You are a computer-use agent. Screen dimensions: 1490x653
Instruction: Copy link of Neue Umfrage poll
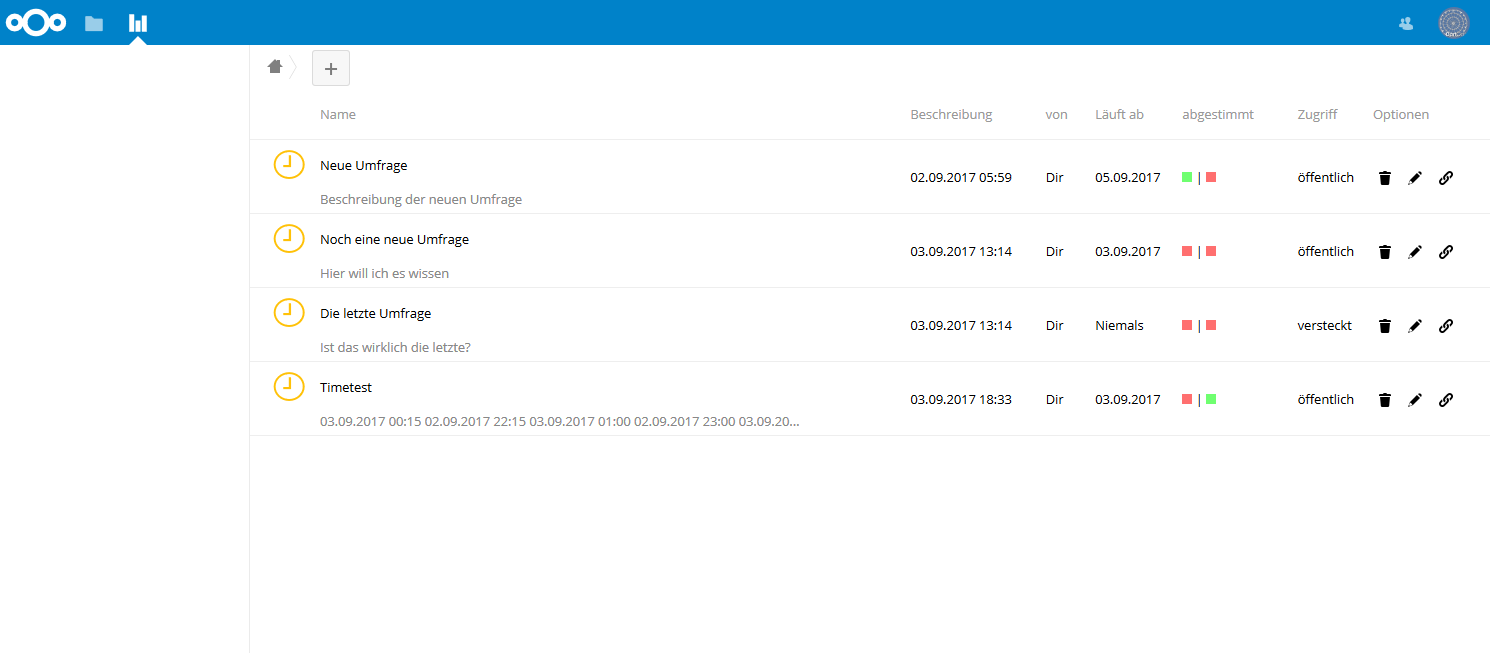coord(1446,178)
